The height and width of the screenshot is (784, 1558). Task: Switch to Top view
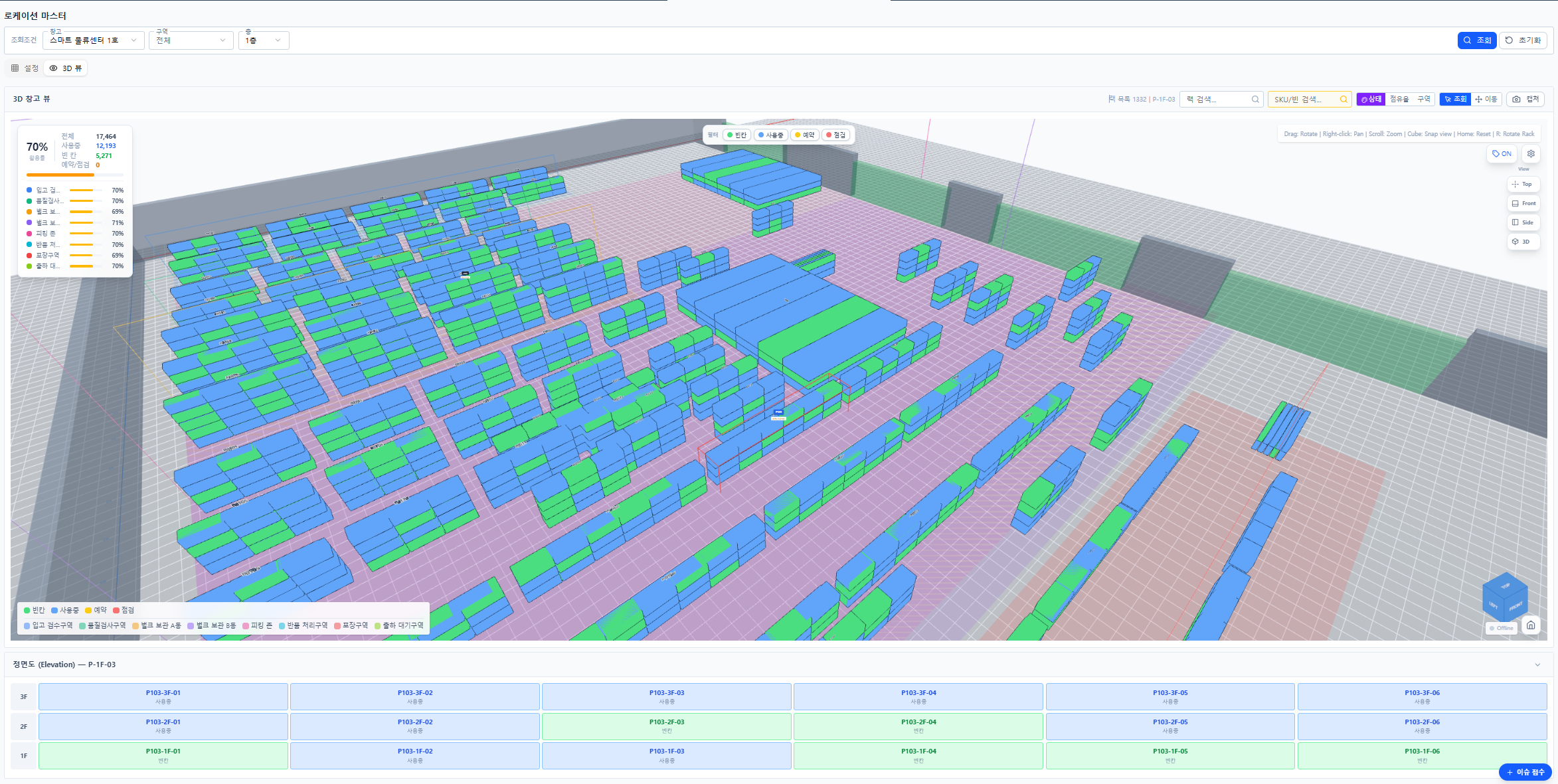pyautogui.click(x=1523, y=185)
